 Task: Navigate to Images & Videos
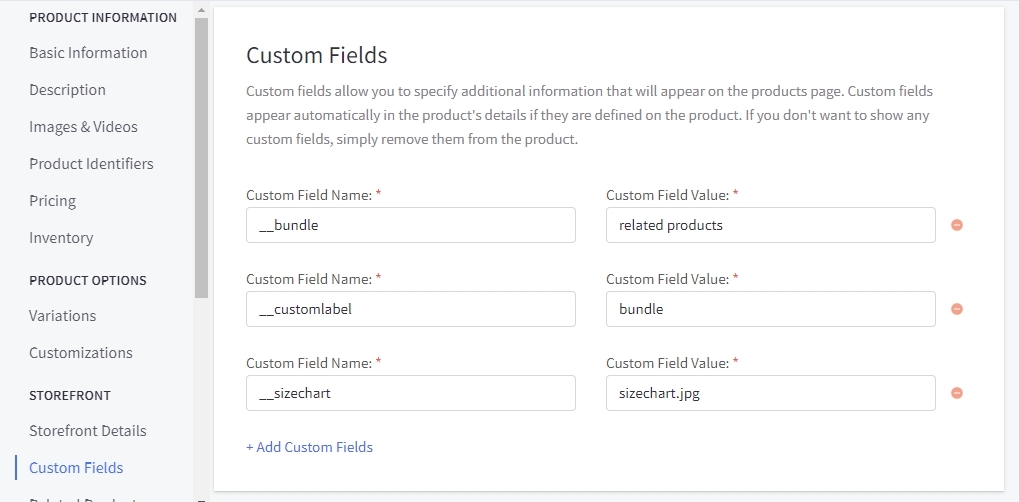tap(83, 127)
